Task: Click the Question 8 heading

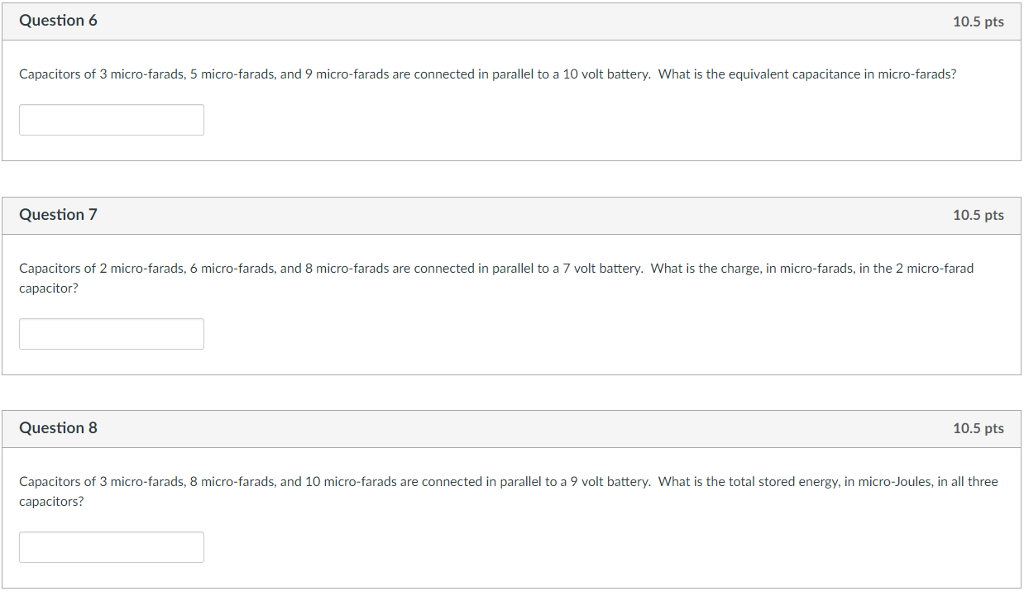Action: (x=58, y=428)
